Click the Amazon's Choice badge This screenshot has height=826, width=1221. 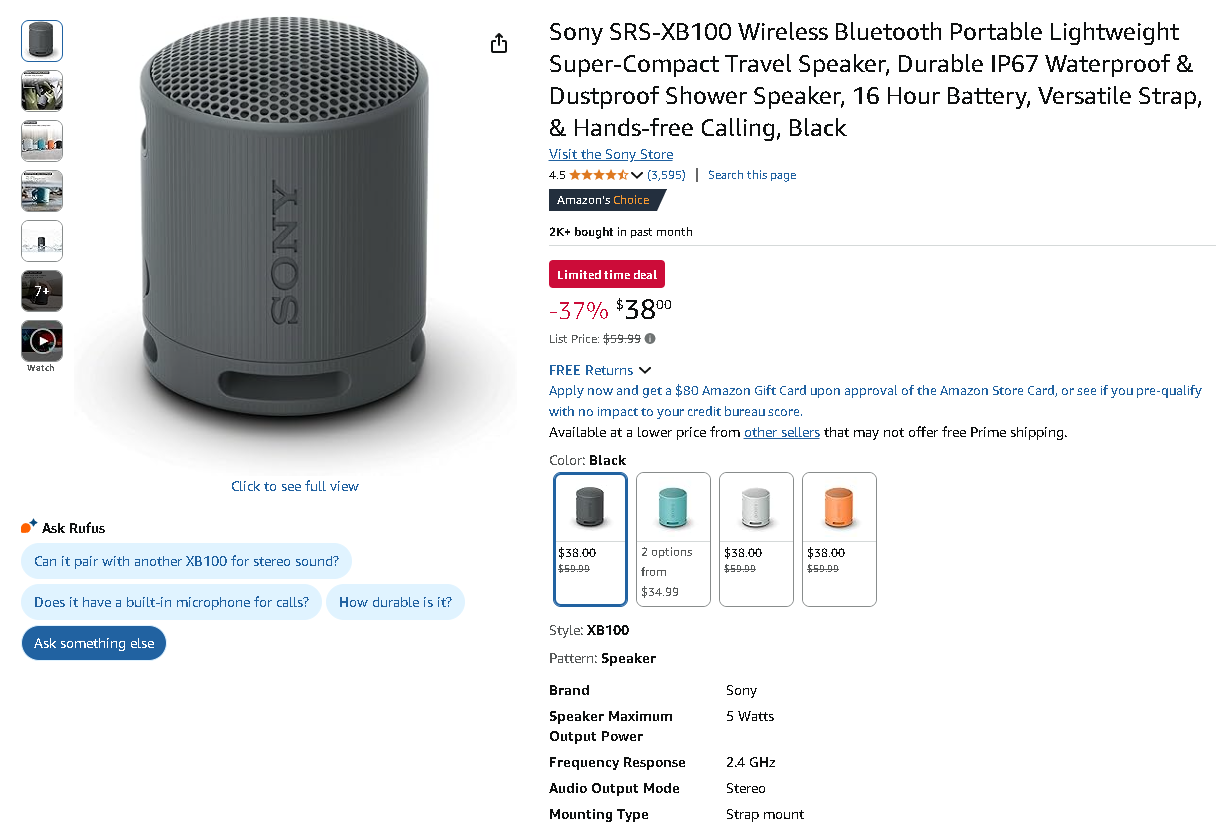601,200
